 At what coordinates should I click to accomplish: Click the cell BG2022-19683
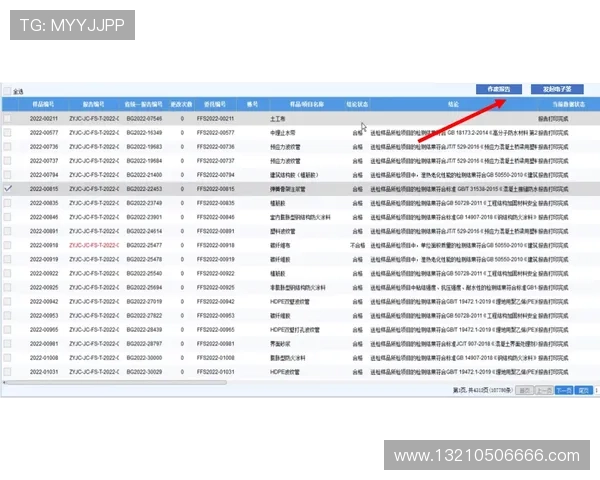click(x=144, y=147)
